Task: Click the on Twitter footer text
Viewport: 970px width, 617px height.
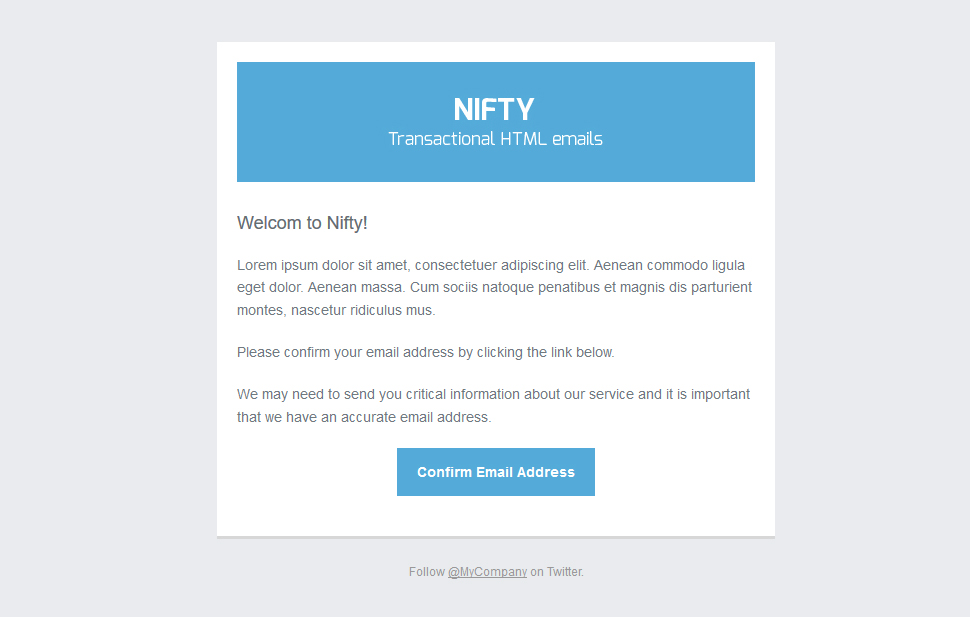Action: tap(555, 571)
